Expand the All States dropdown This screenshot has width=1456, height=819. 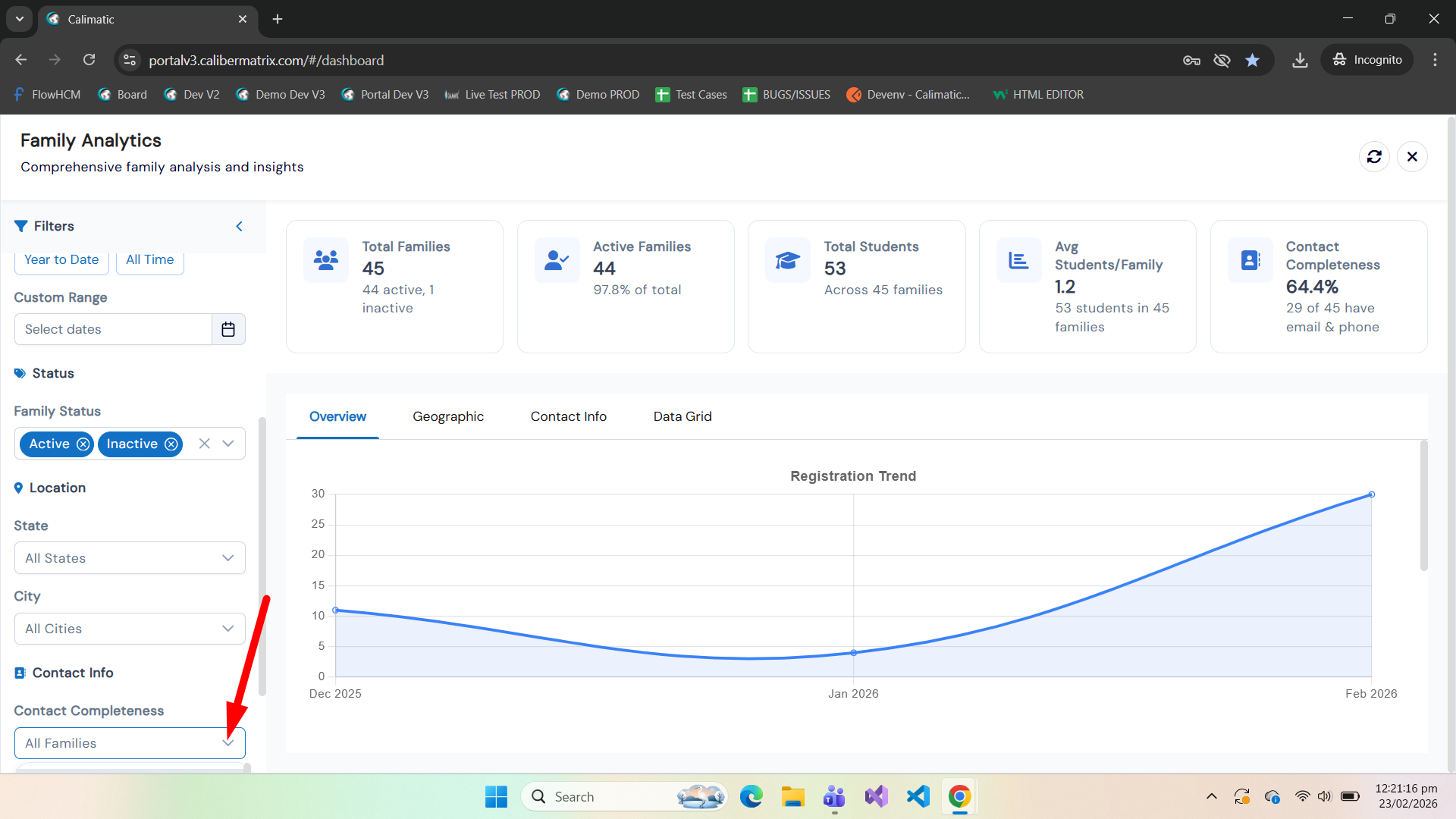coord(130,558)
